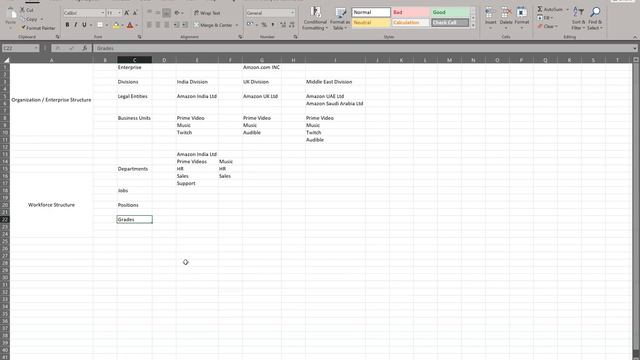
Task: Select the cell containing Amazon.com INC
Action: tap(262, 67)
